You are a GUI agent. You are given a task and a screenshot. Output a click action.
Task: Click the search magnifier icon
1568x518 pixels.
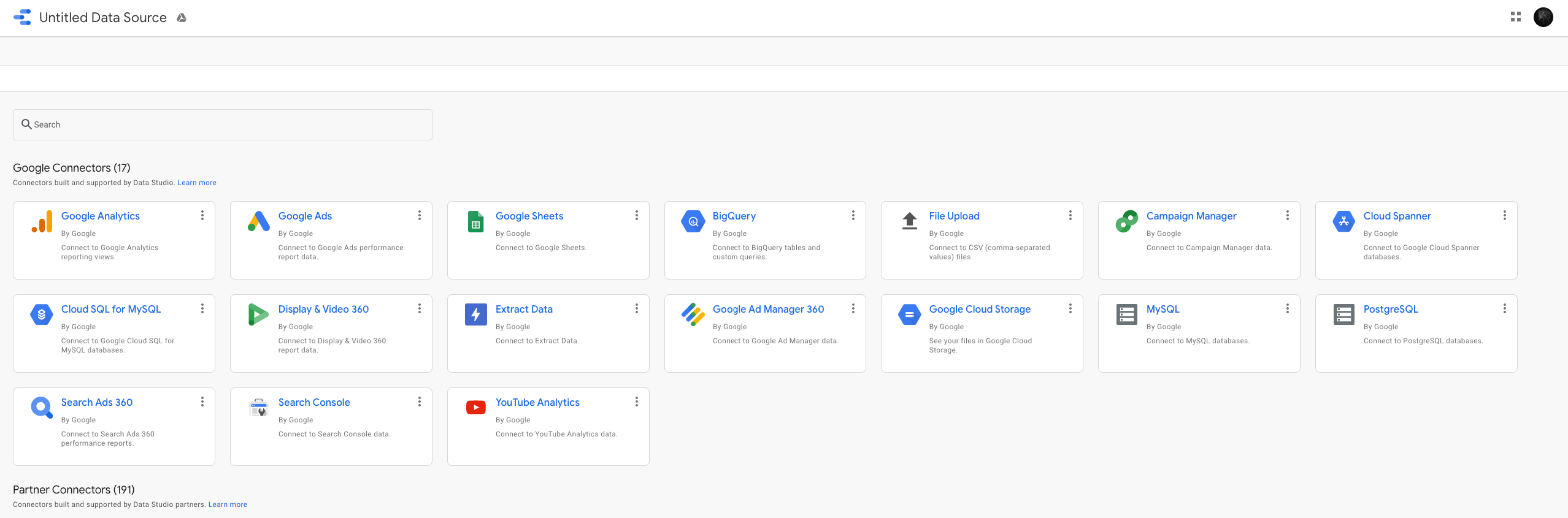pyautogui.click(x=26, y=124)
